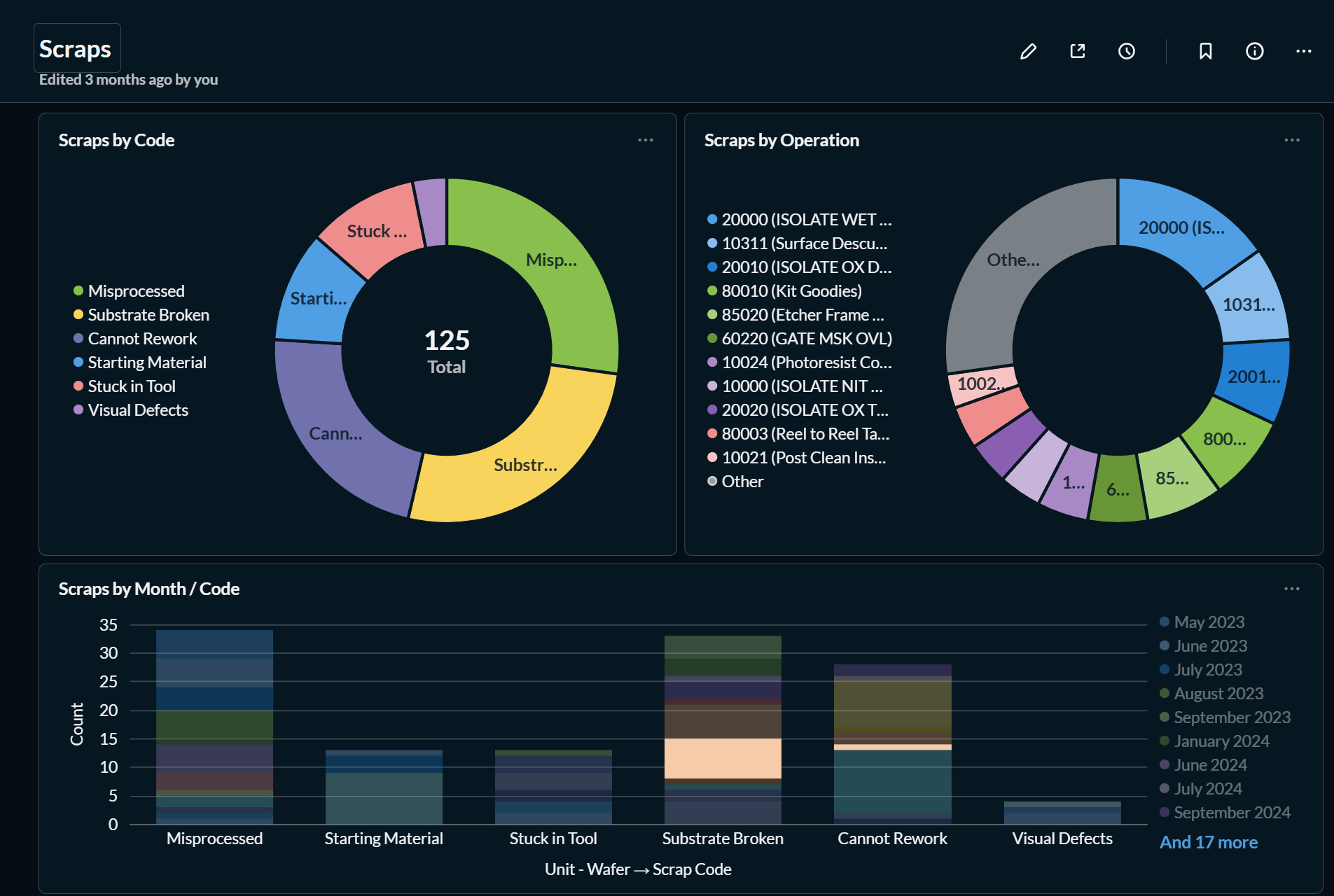This screenshot has width=1334, height=896.
Task: Click the Cannot Rework stacked bar
Action: pyautogui.click(x=893, y=744)
